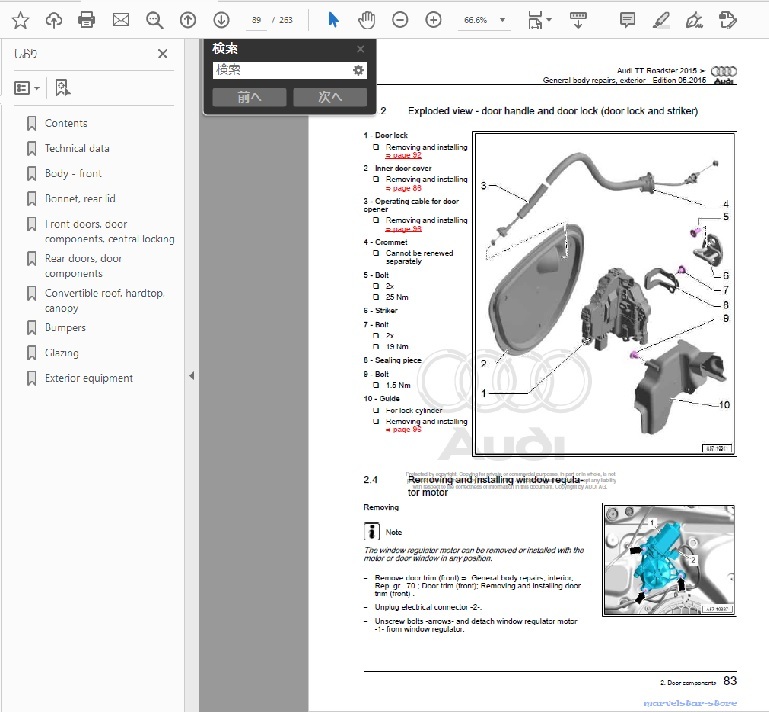
Task: Open Convertible roof, hardtop canopy bookmark
Action: pyautogui.click(x=104, y=300)
